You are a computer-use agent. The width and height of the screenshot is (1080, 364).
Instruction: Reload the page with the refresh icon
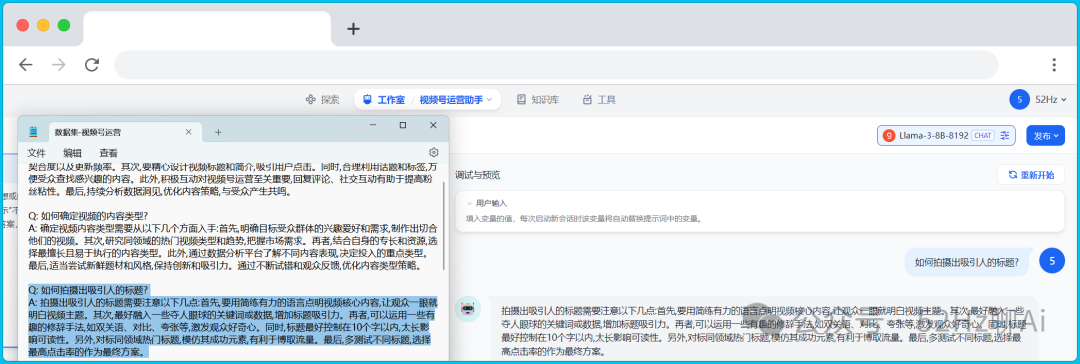point(92,65)
